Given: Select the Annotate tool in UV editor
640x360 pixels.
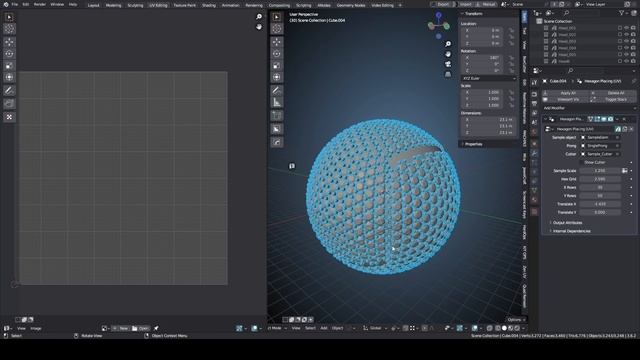Looking at the screenshot, I should coord(9,91).
